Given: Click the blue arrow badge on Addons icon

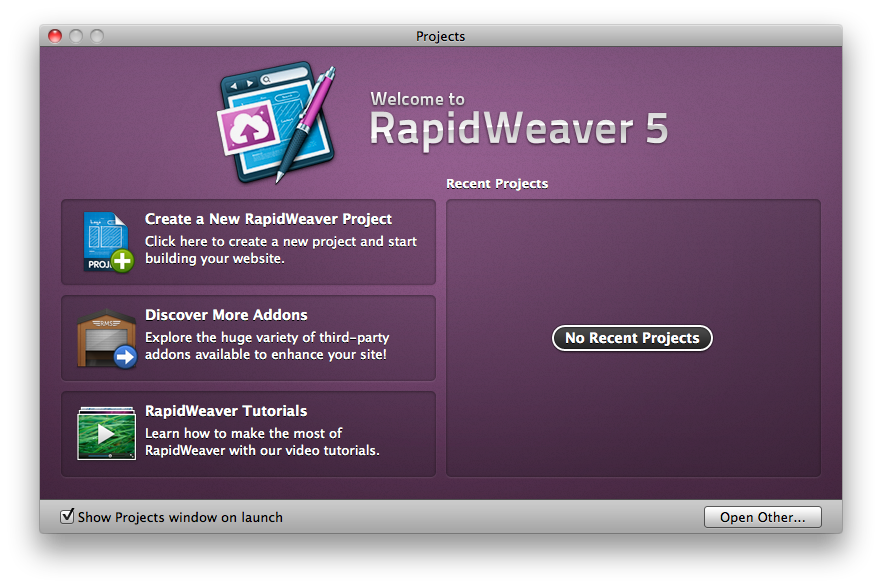Looking at the screenshot, I should 125,357.
